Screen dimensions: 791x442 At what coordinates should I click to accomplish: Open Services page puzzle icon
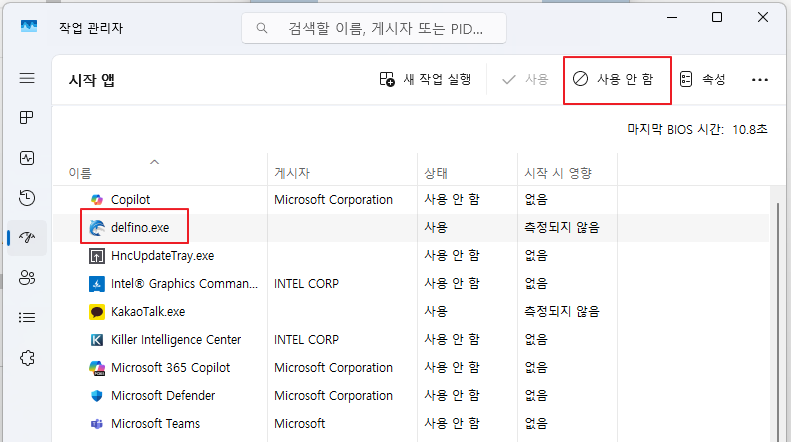click(27, 358)
